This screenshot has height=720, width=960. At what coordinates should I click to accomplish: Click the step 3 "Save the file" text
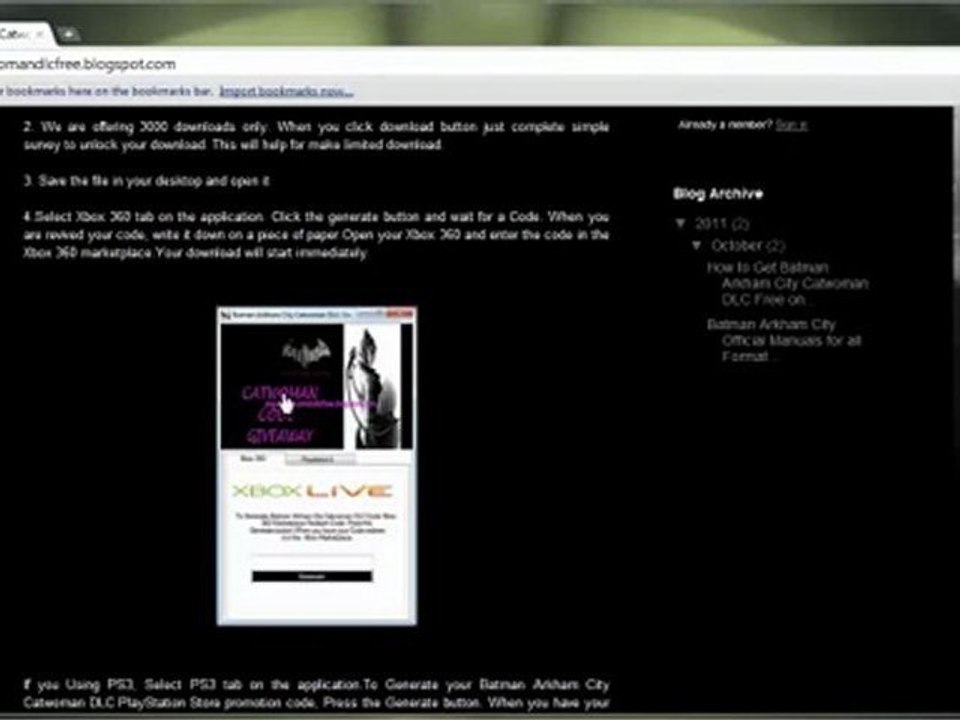[x=147, y=181]
